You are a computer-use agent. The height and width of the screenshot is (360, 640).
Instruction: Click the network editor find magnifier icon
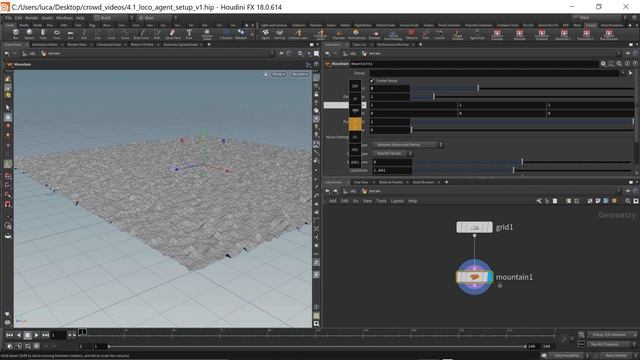[628, 201]
